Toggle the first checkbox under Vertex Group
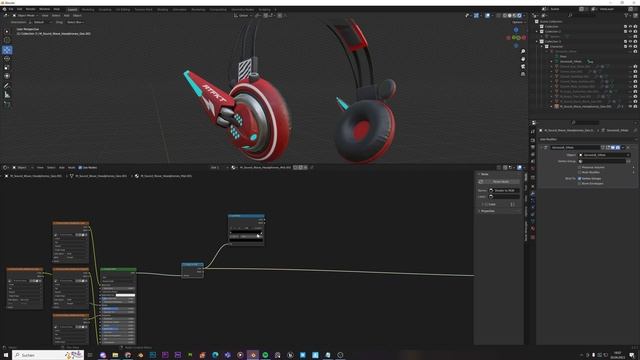640x360 pixels. click(x=580, y=167)
